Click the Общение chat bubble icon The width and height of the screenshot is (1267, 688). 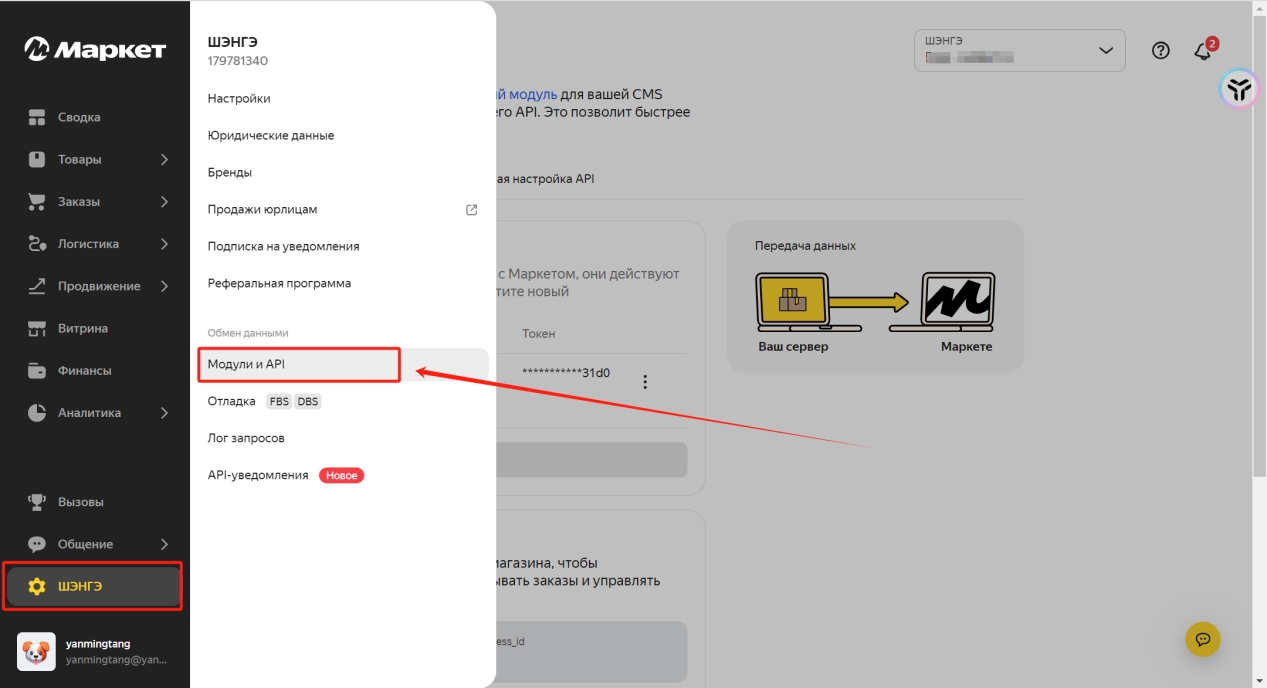tap(37, 544)
